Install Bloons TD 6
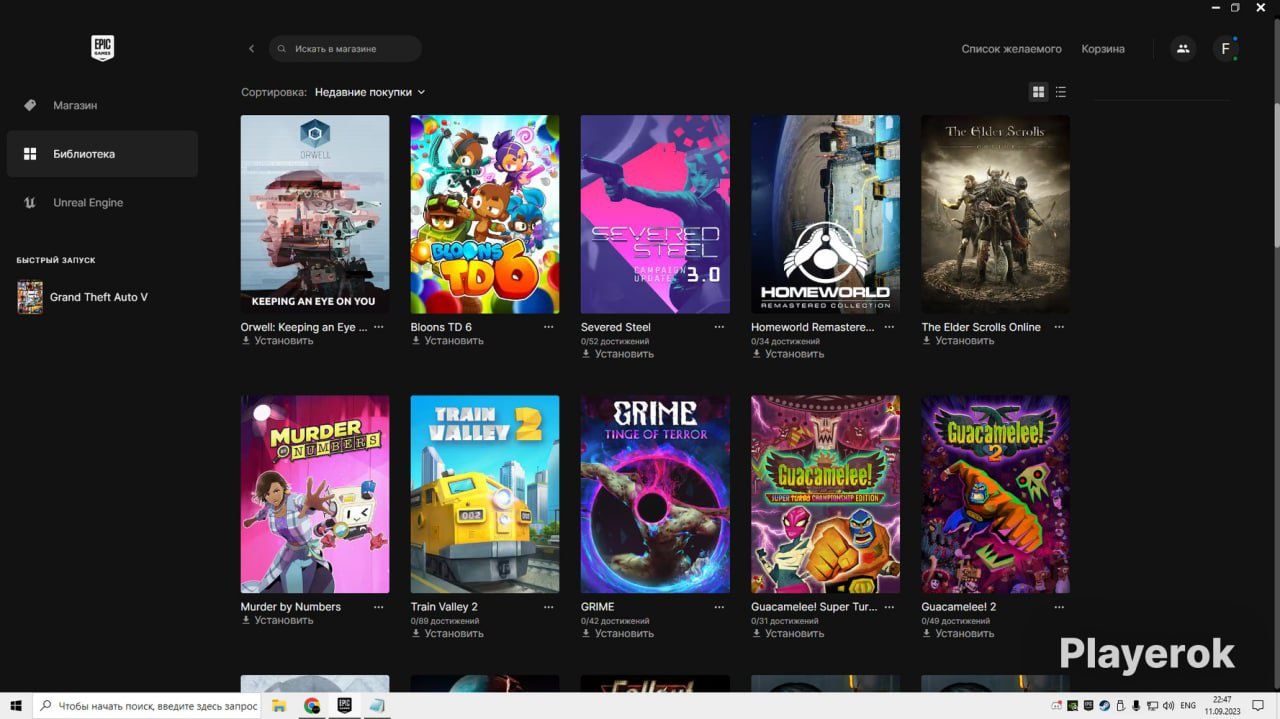This screenshot has width=1280, height=719. 448,341
